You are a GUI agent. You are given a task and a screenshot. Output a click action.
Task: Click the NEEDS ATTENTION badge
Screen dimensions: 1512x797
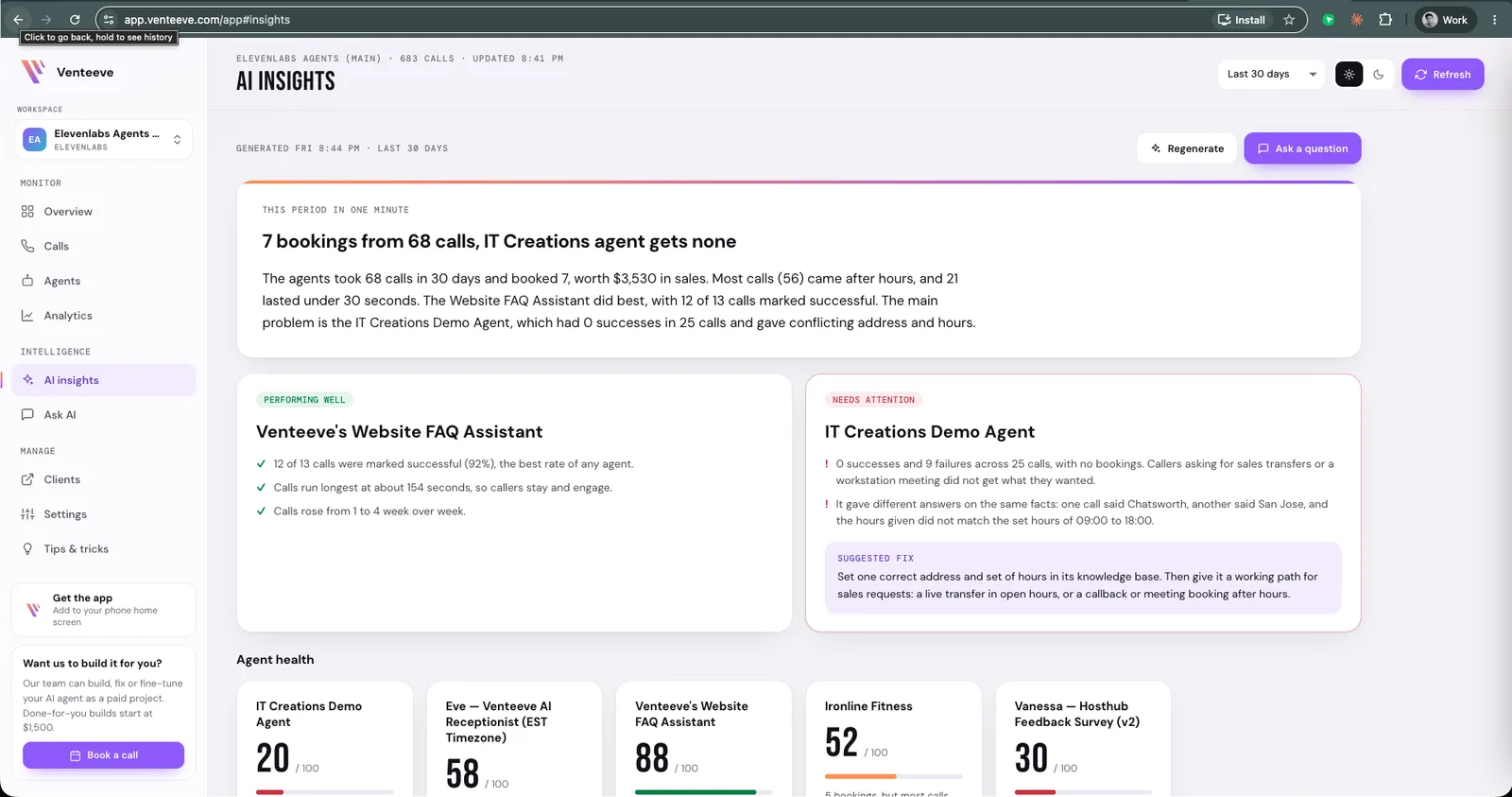coord(873,400)
